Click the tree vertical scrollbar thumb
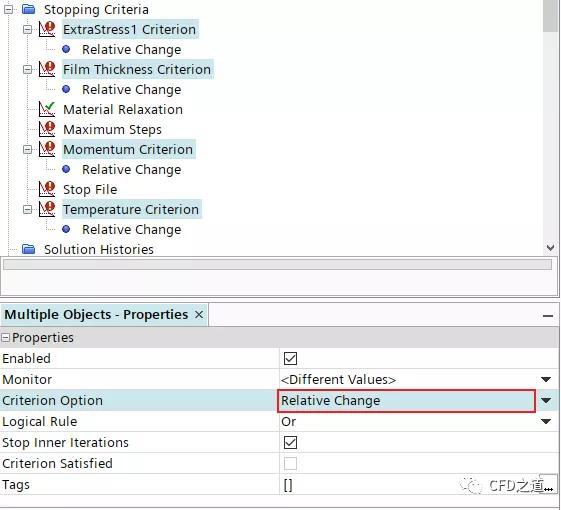561x510 pixels. [550, 16]
